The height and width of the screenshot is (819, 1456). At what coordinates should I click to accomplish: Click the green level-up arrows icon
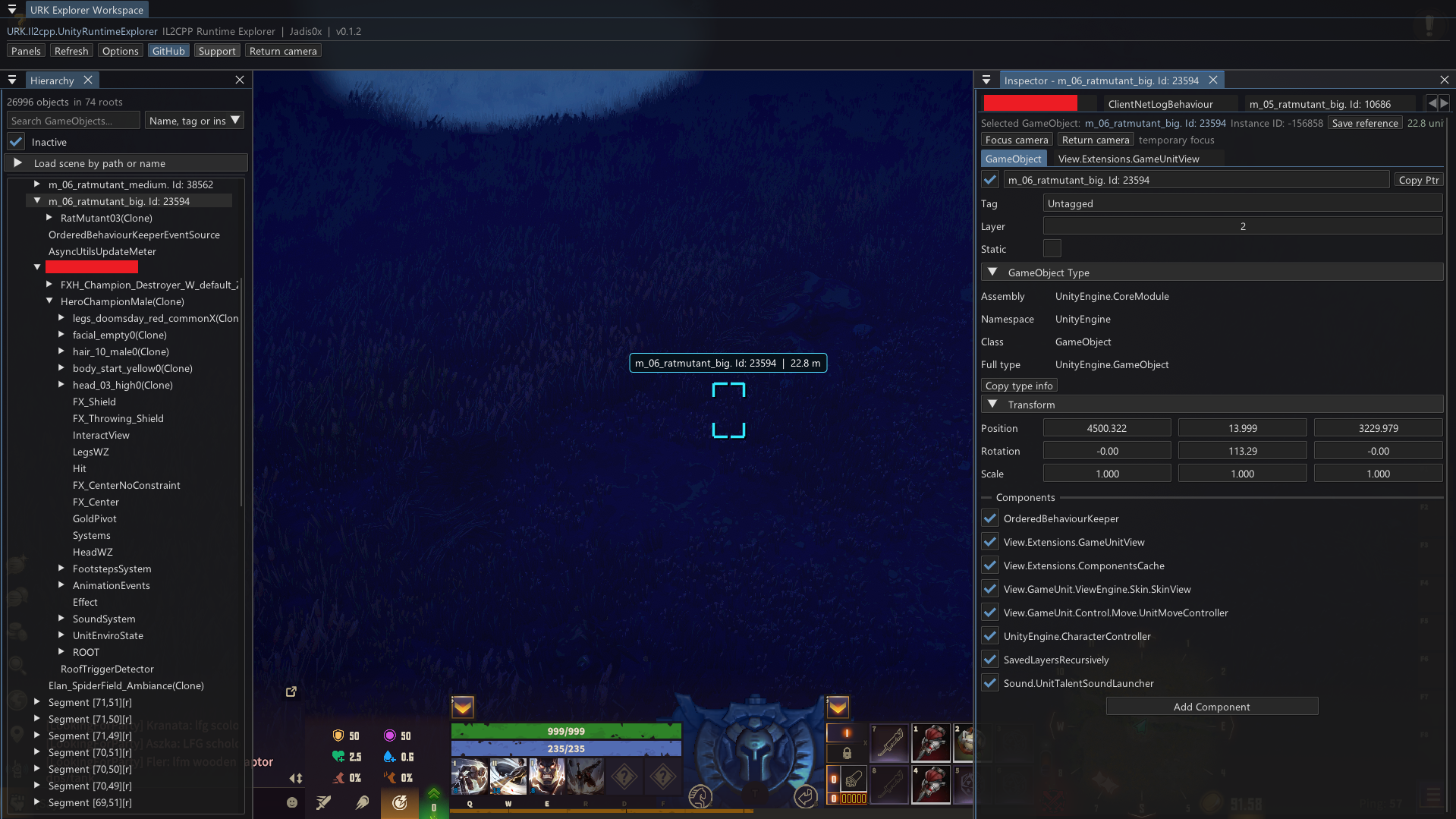tap(434, 794)
